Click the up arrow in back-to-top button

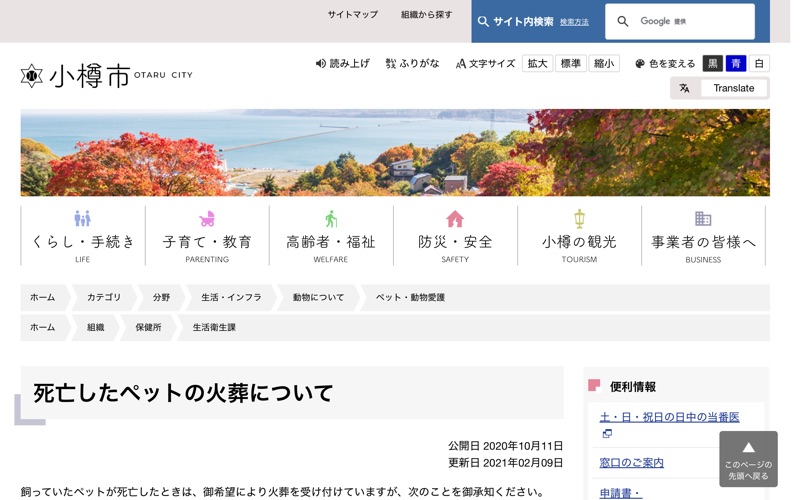point(748,447)
